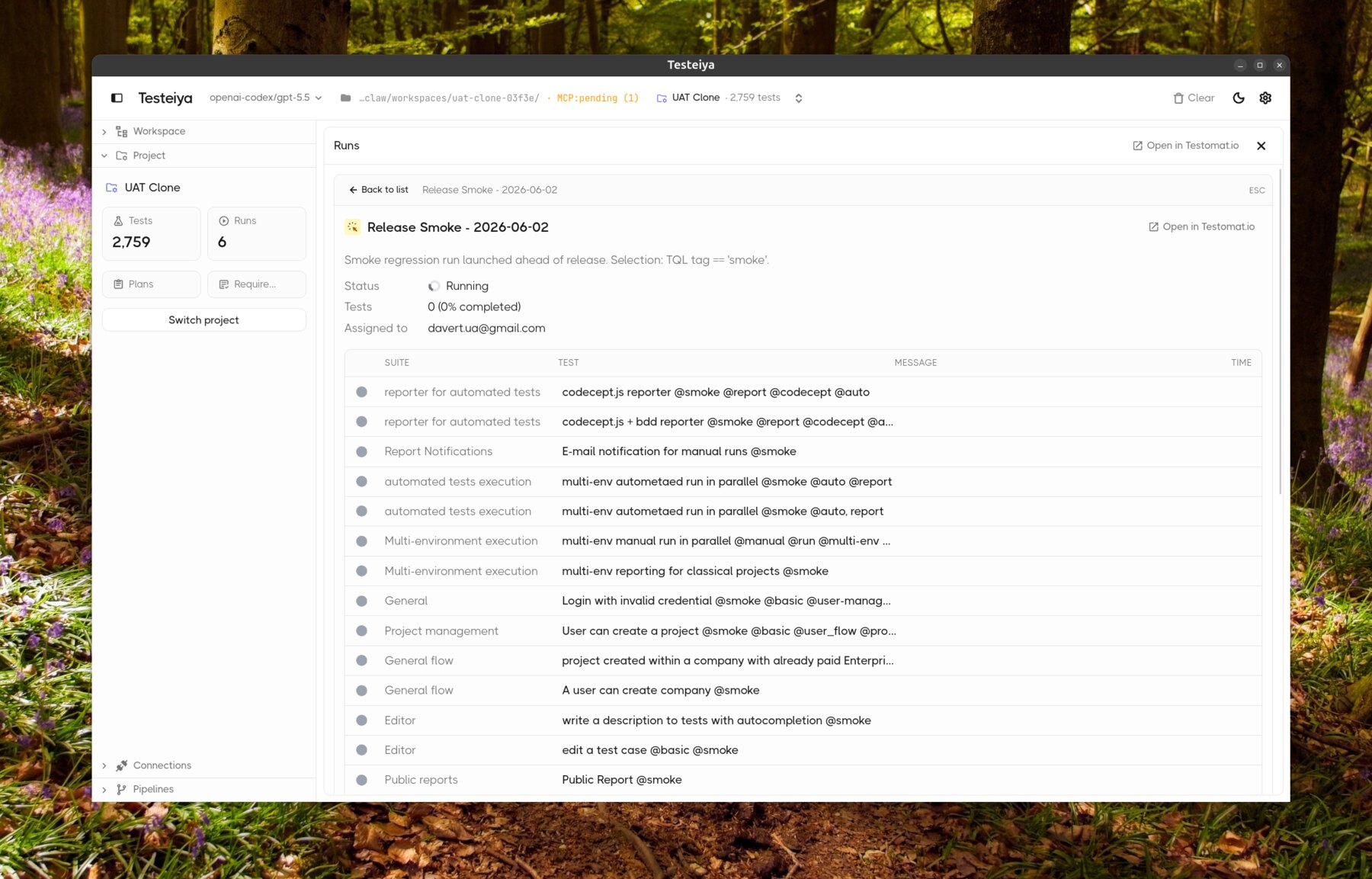This screenshot has width=1372, height=879.
Task: Open the openai-codex/gpt-5.5 model dropdown
Action: pos(265,98)
